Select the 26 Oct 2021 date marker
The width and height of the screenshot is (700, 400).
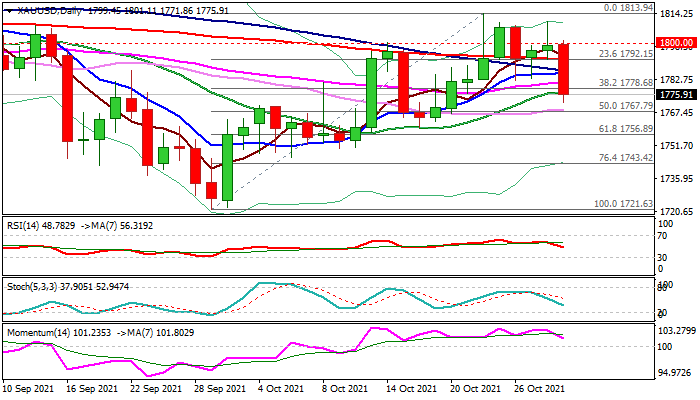coord(539,389)
